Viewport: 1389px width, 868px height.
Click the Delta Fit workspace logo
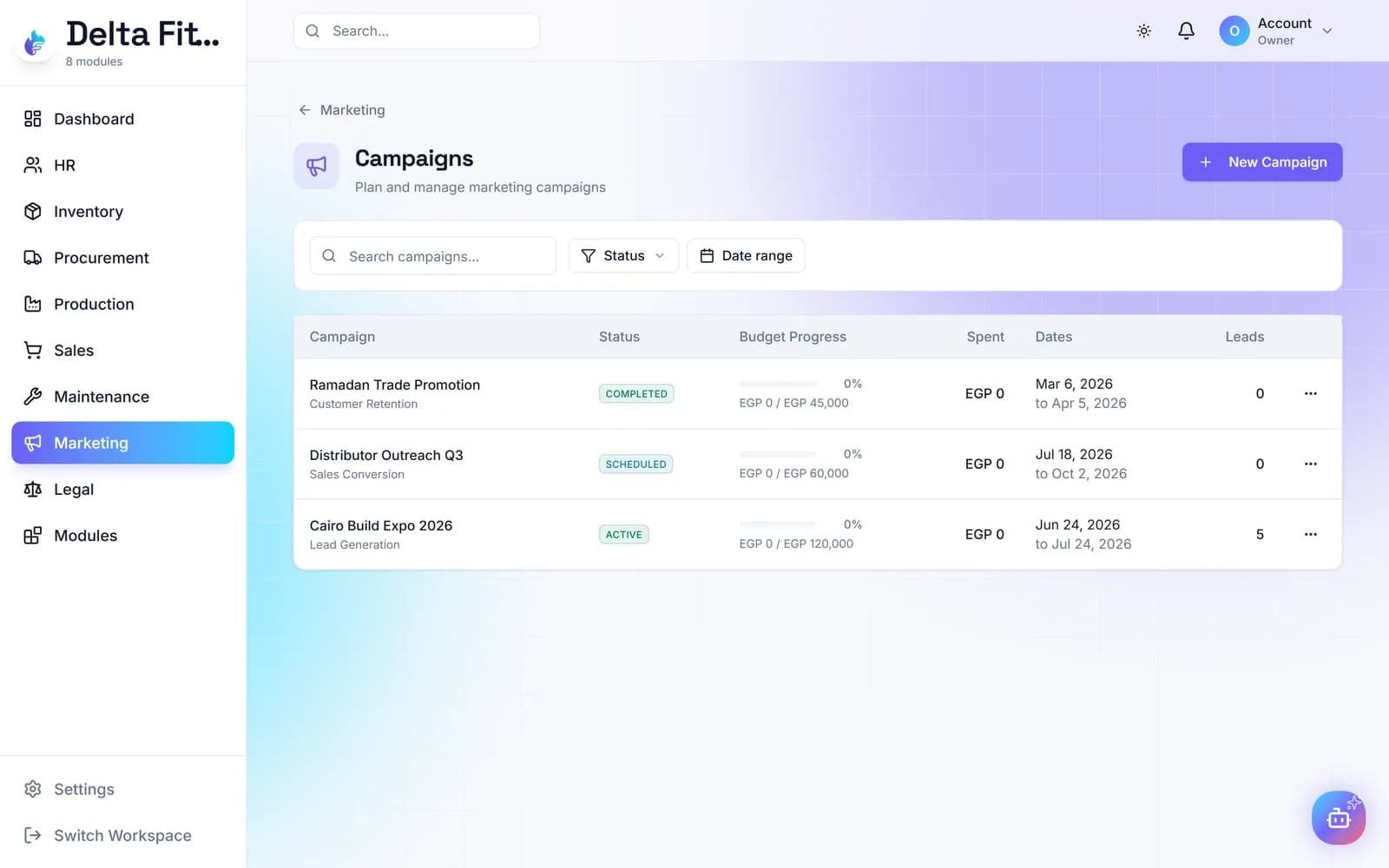pos(35,43)
